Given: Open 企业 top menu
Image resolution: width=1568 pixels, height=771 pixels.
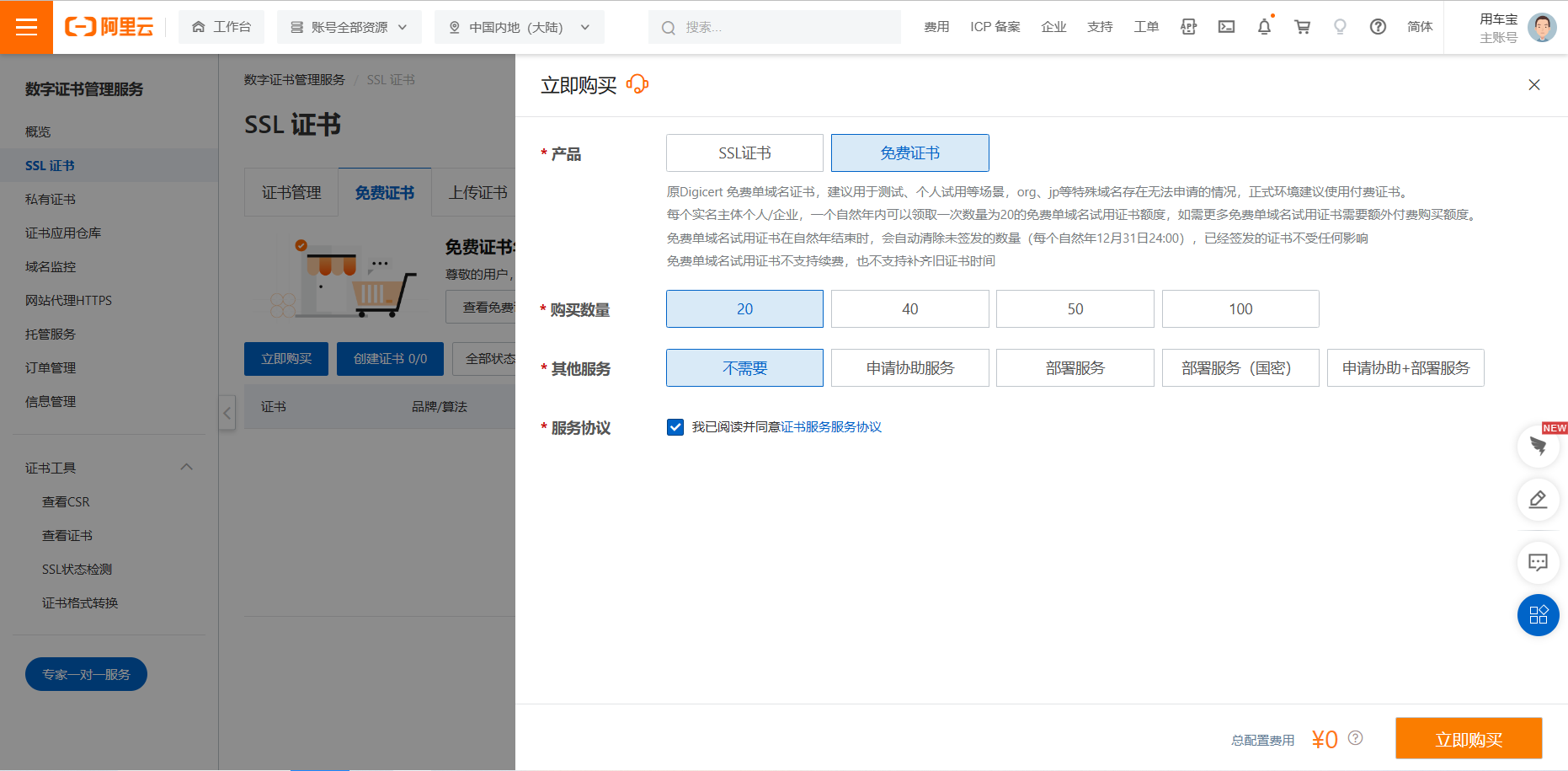Looking at the screenshot, I should click(1053, 27).
